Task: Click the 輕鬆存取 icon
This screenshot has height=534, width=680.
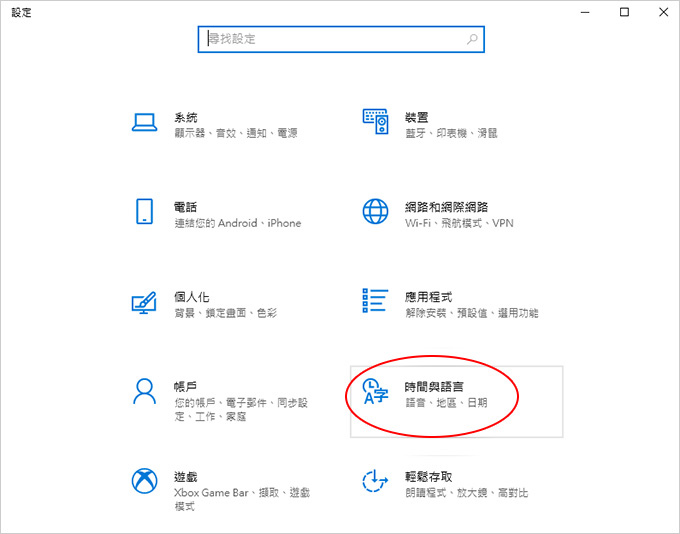Action: pyautogui.click(x=375, y=481)
